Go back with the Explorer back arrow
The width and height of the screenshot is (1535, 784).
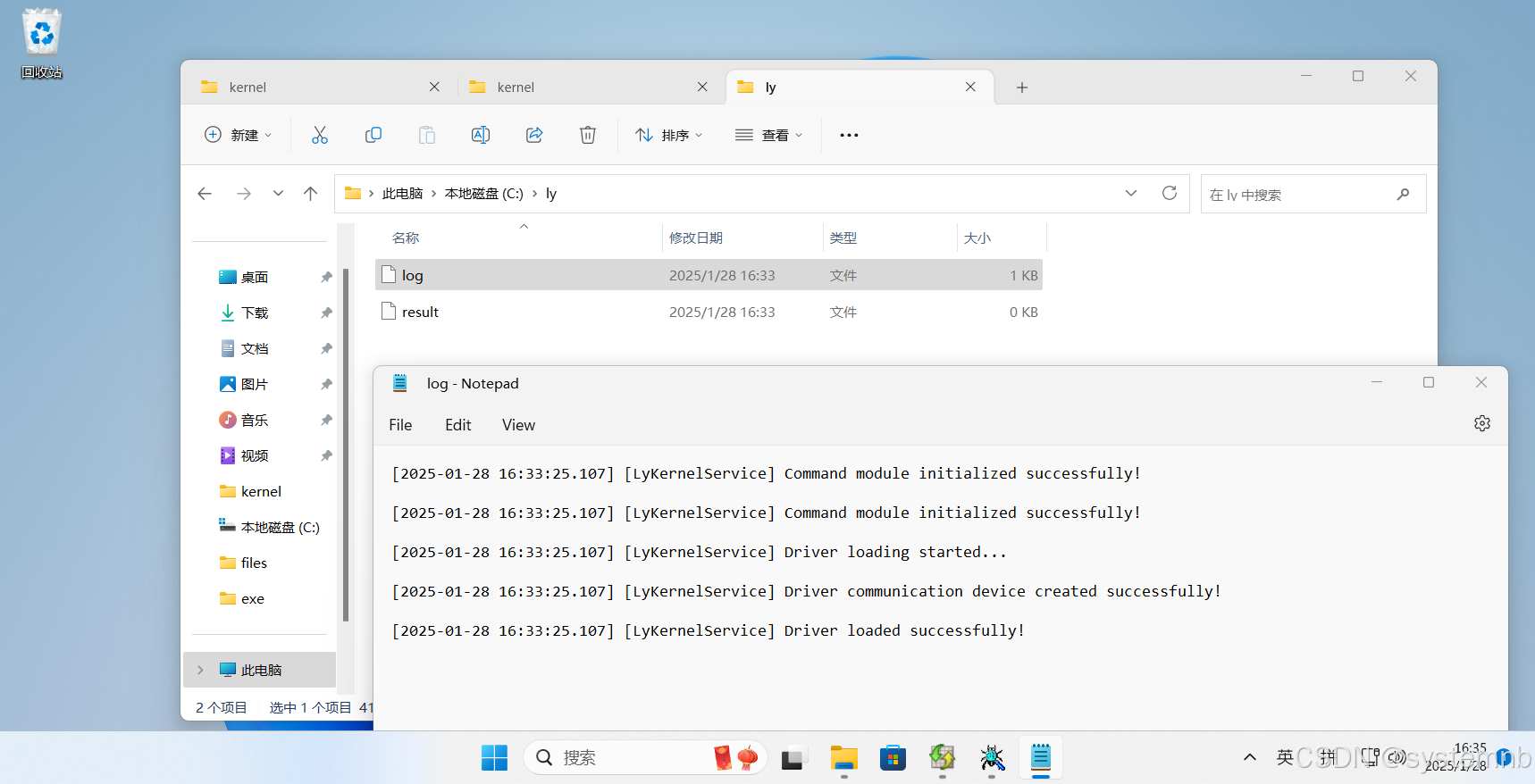tap(205, 194)
